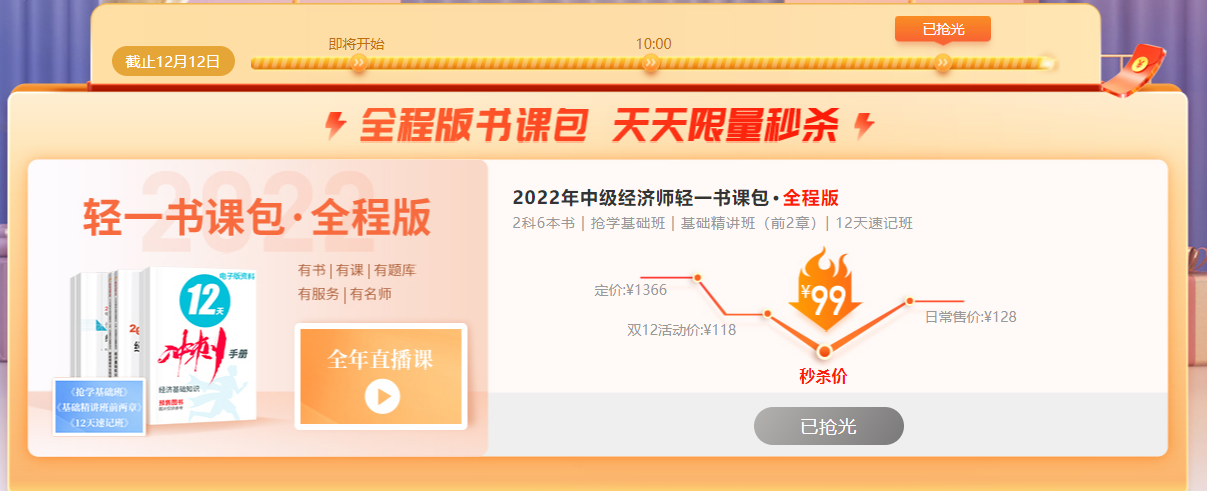The image size is (1207, 491).
Task: Click the 12天冲刺手册 book cover
Action: [x=203, y=345]
